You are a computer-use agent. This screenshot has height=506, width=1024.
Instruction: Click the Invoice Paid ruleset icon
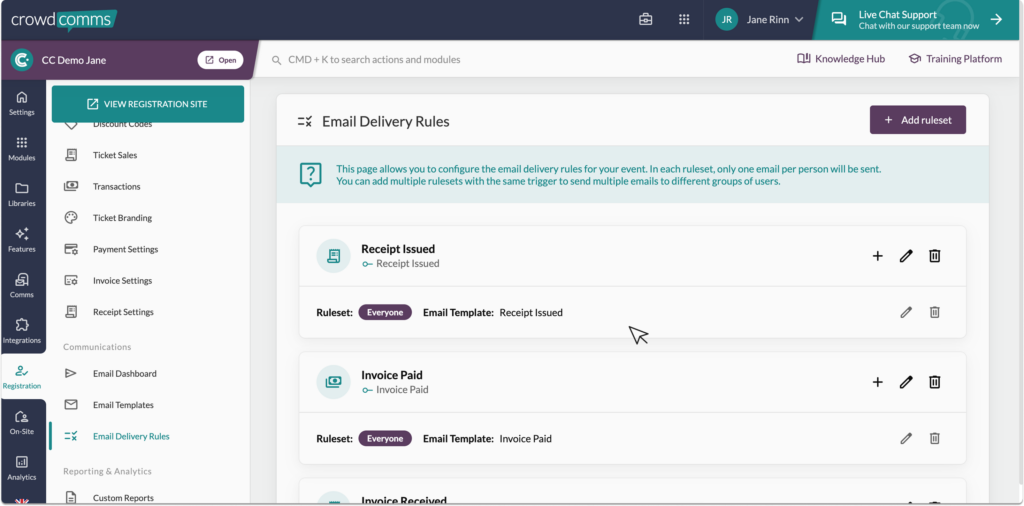pos(333,382)
